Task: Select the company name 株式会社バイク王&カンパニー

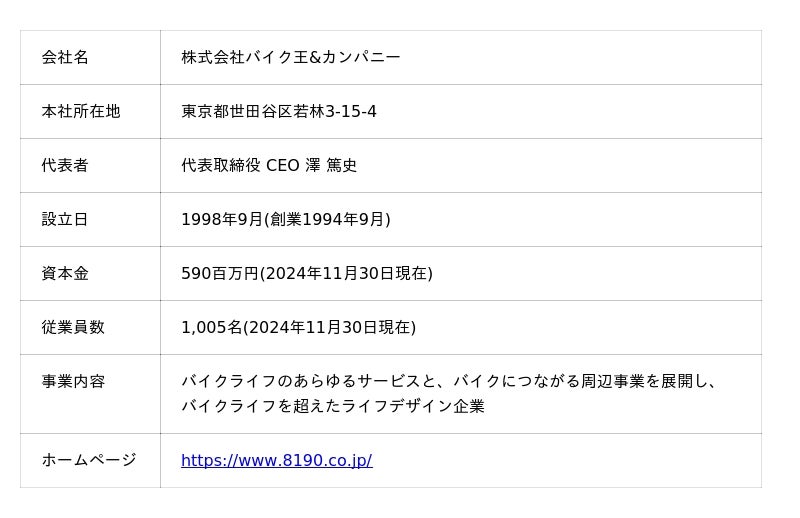Action: 290,58
